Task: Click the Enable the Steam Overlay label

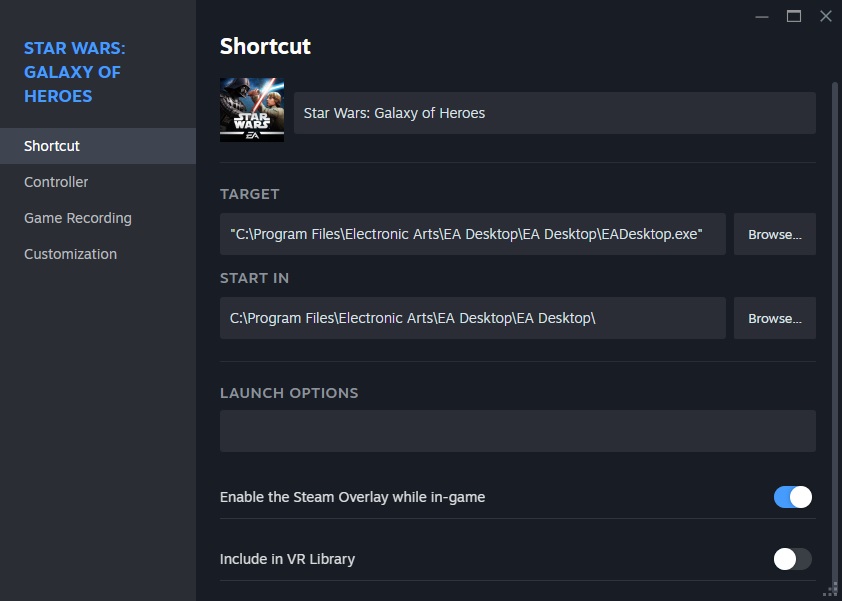Action: coord(352,497)
